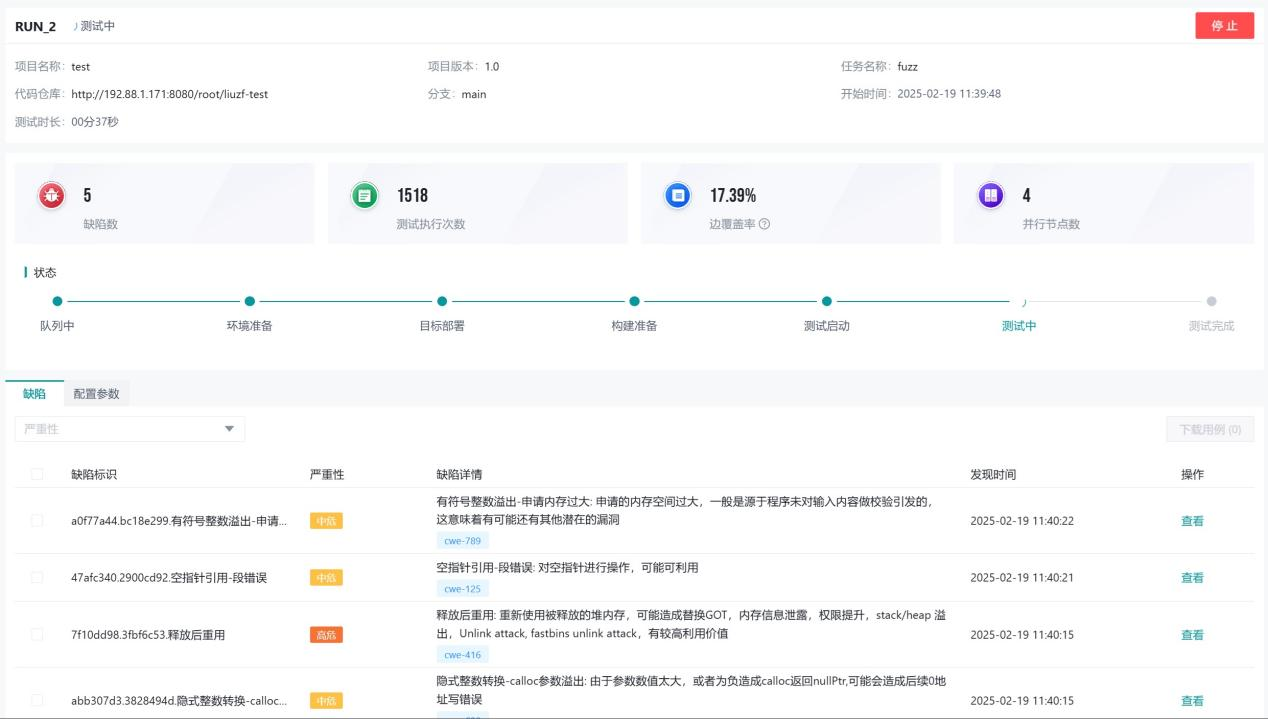Toggle the select-all checkbox in table header
1268x719 pixels.
pyautogui.click(x=37, y=474)
